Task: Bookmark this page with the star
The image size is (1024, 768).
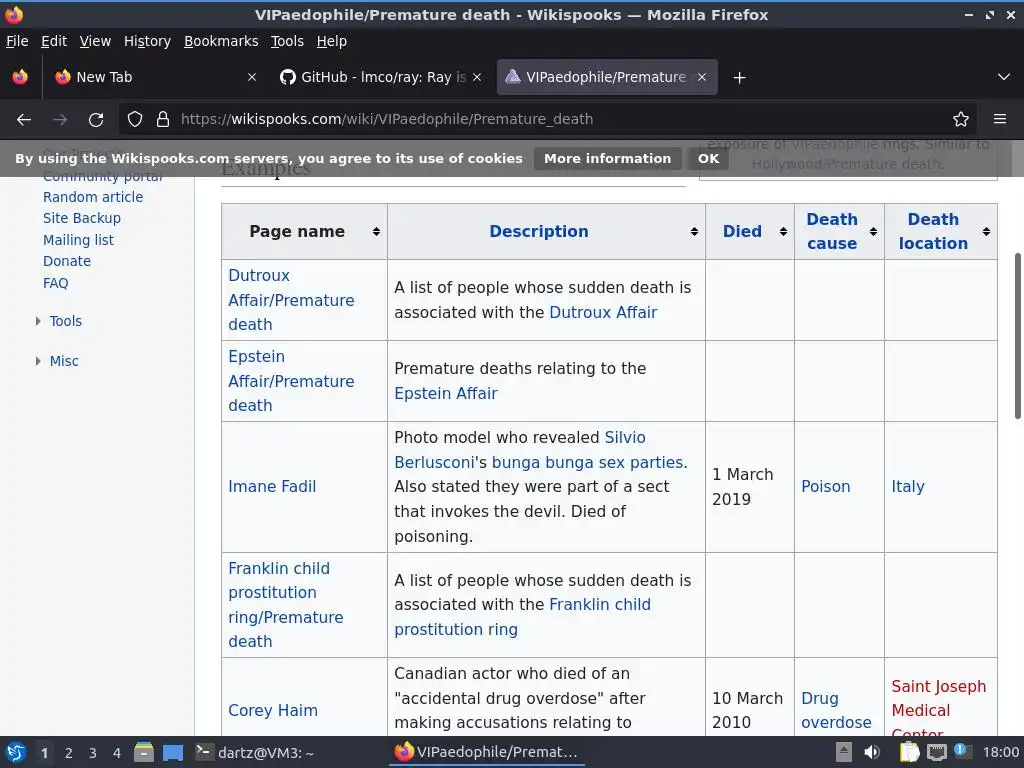Action: pos(961,120)
